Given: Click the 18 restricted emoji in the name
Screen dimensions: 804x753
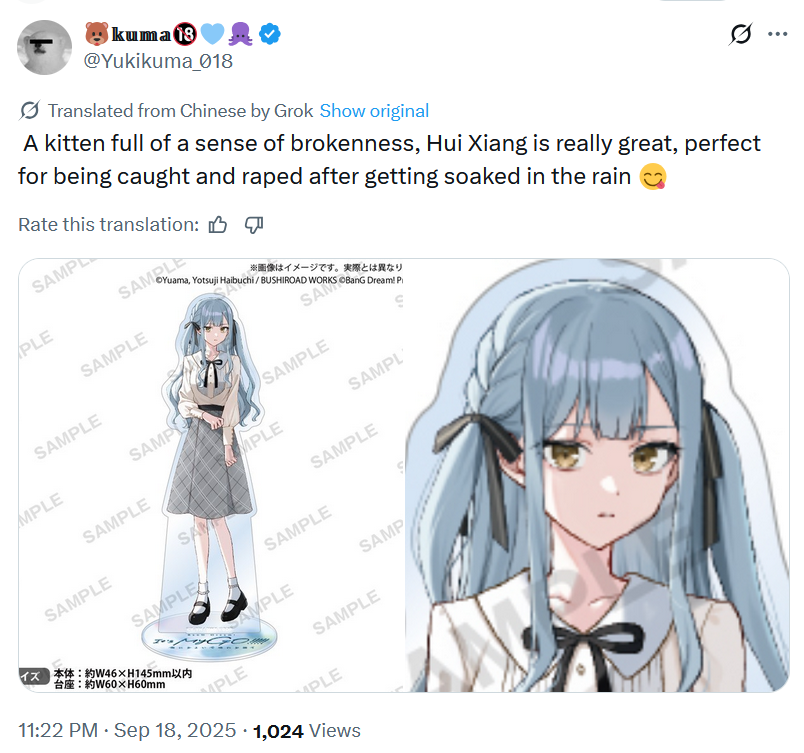Looking at the screenshot, I should click(x=185, y=34).
